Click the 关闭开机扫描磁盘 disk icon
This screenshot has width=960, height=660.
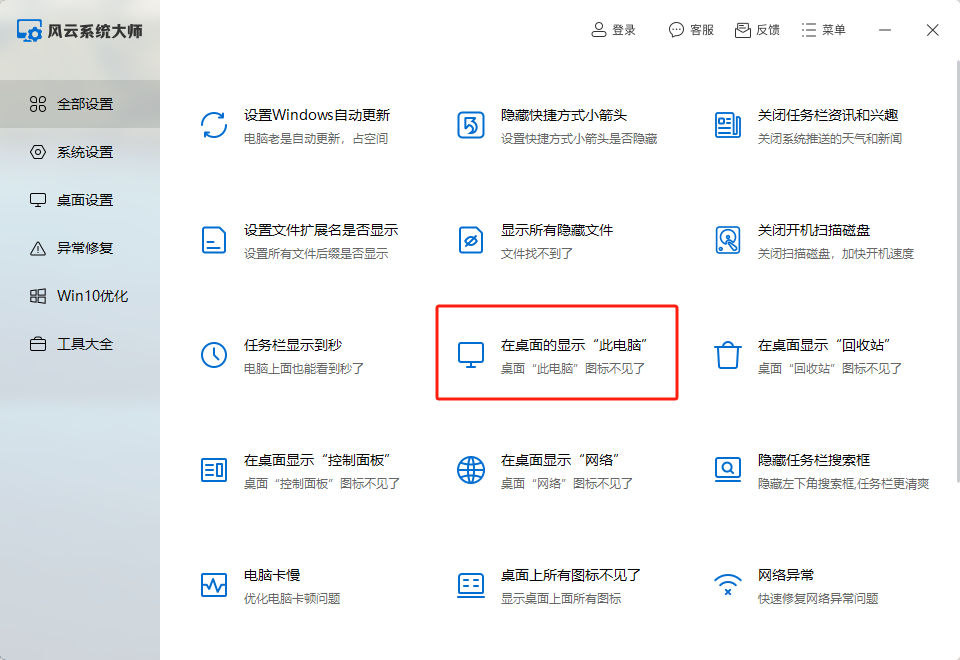click(727, 240)
